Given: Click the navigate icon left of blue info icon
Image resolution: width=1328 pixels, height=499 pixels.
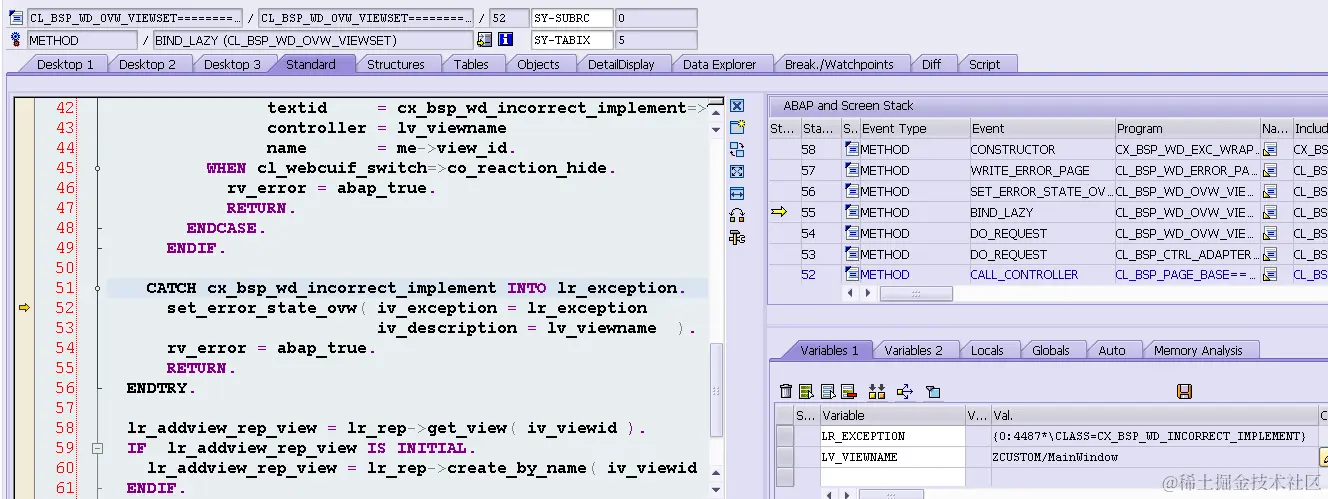Looking at the screenshot, I should (485, 40).
